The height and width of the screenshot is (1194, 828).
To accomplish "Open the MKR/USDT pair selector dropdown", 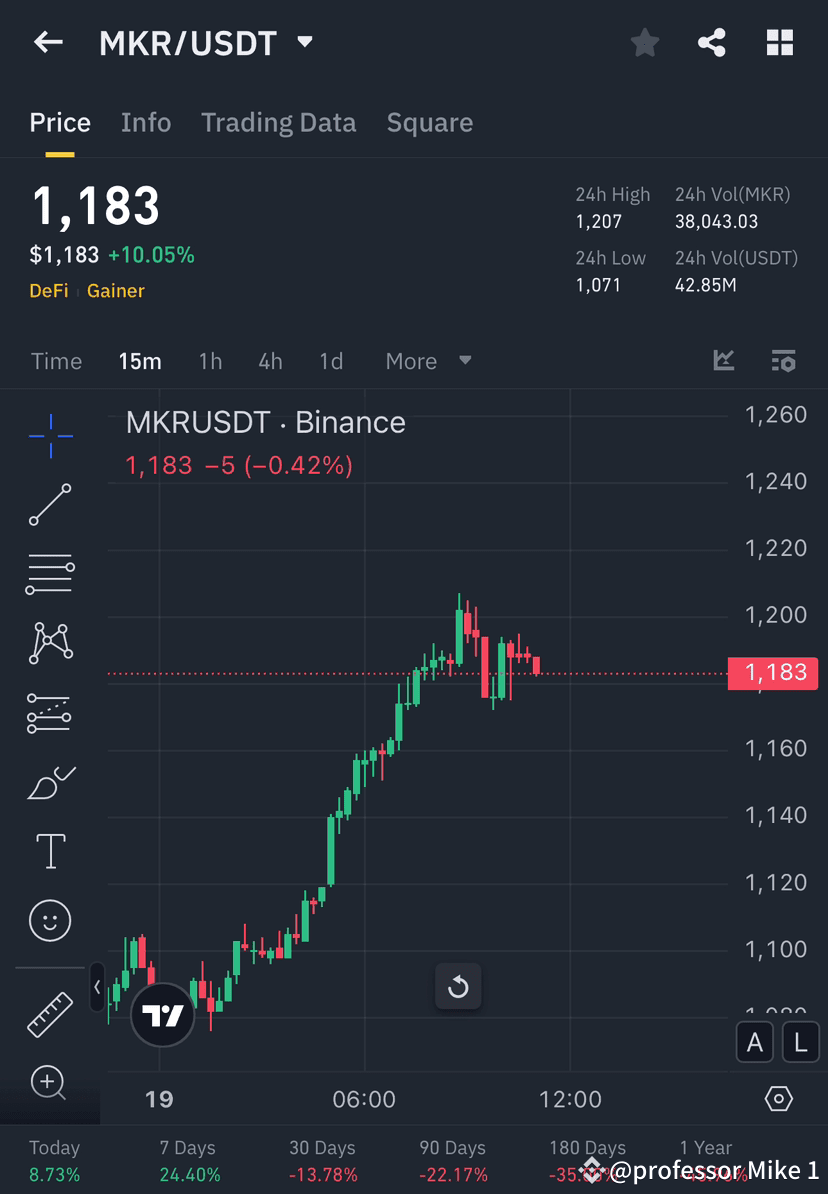I will (x=303, y=42).
